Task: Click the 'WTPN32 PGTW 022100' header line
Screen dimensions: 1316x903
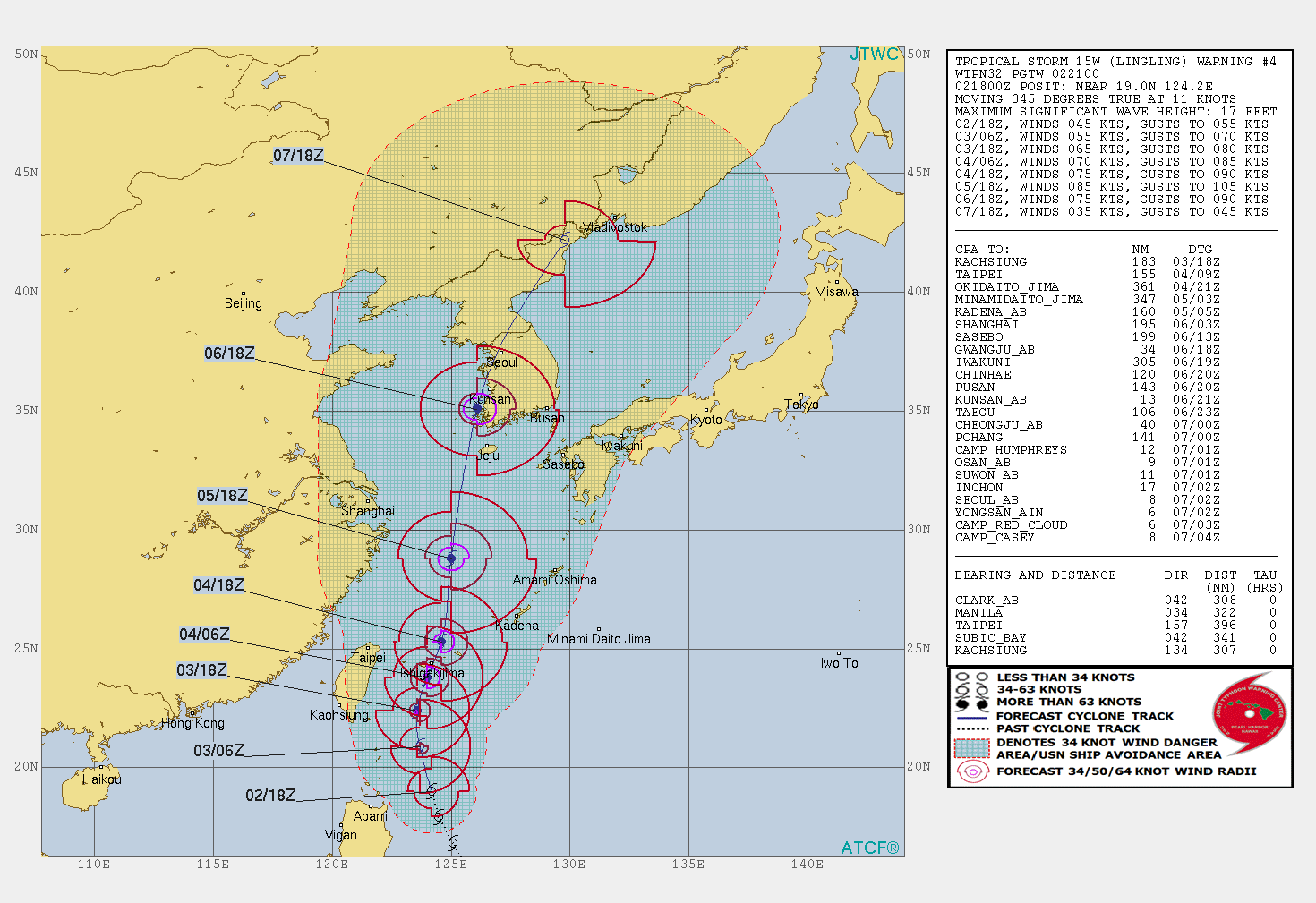Action: (x=1027, y=74)
